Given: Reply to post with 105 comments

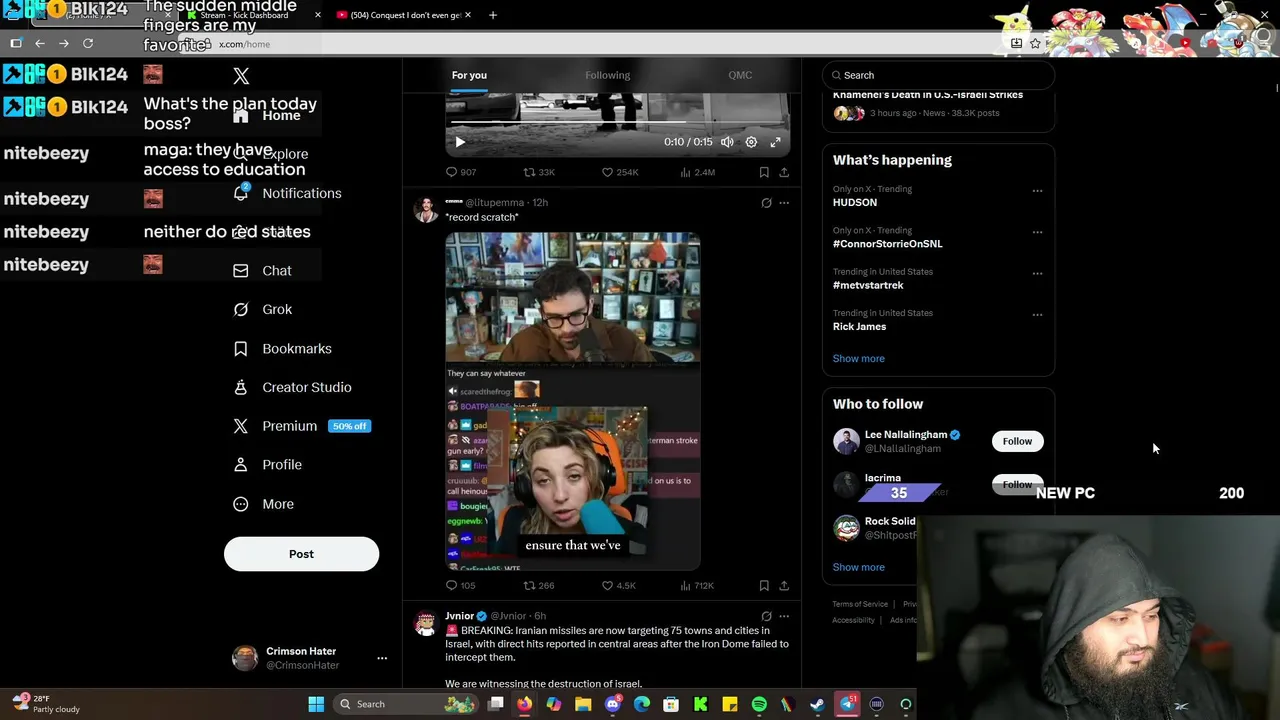Looking at the screenshot, I should pos(461,585).
